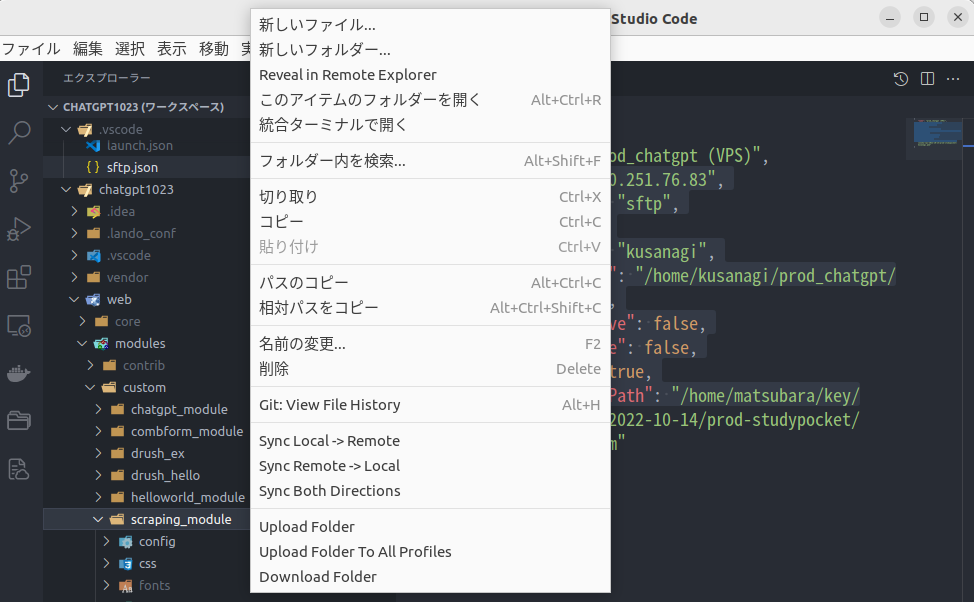Choose Download Folder menu entry
This screenshot has width=974, height=602.
pyautogui.click(x=430, y=577)
